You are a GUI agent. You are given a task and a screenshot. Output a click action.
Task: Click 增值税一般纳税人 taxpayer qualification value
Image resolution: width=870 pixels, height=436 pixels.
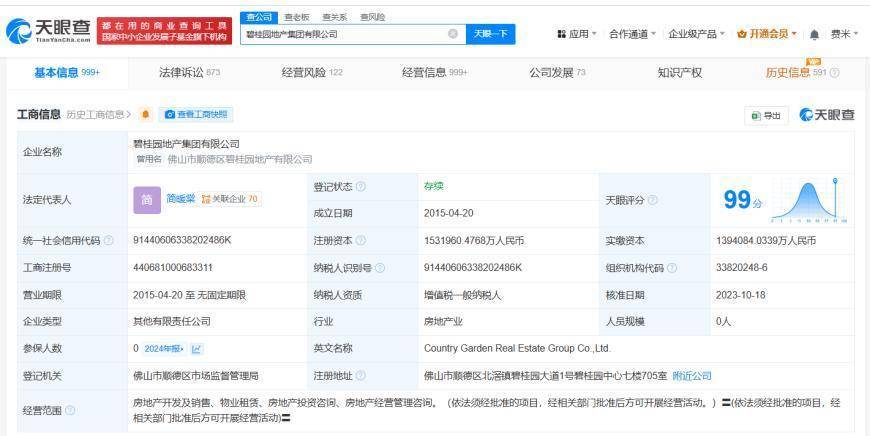[462, 295]
